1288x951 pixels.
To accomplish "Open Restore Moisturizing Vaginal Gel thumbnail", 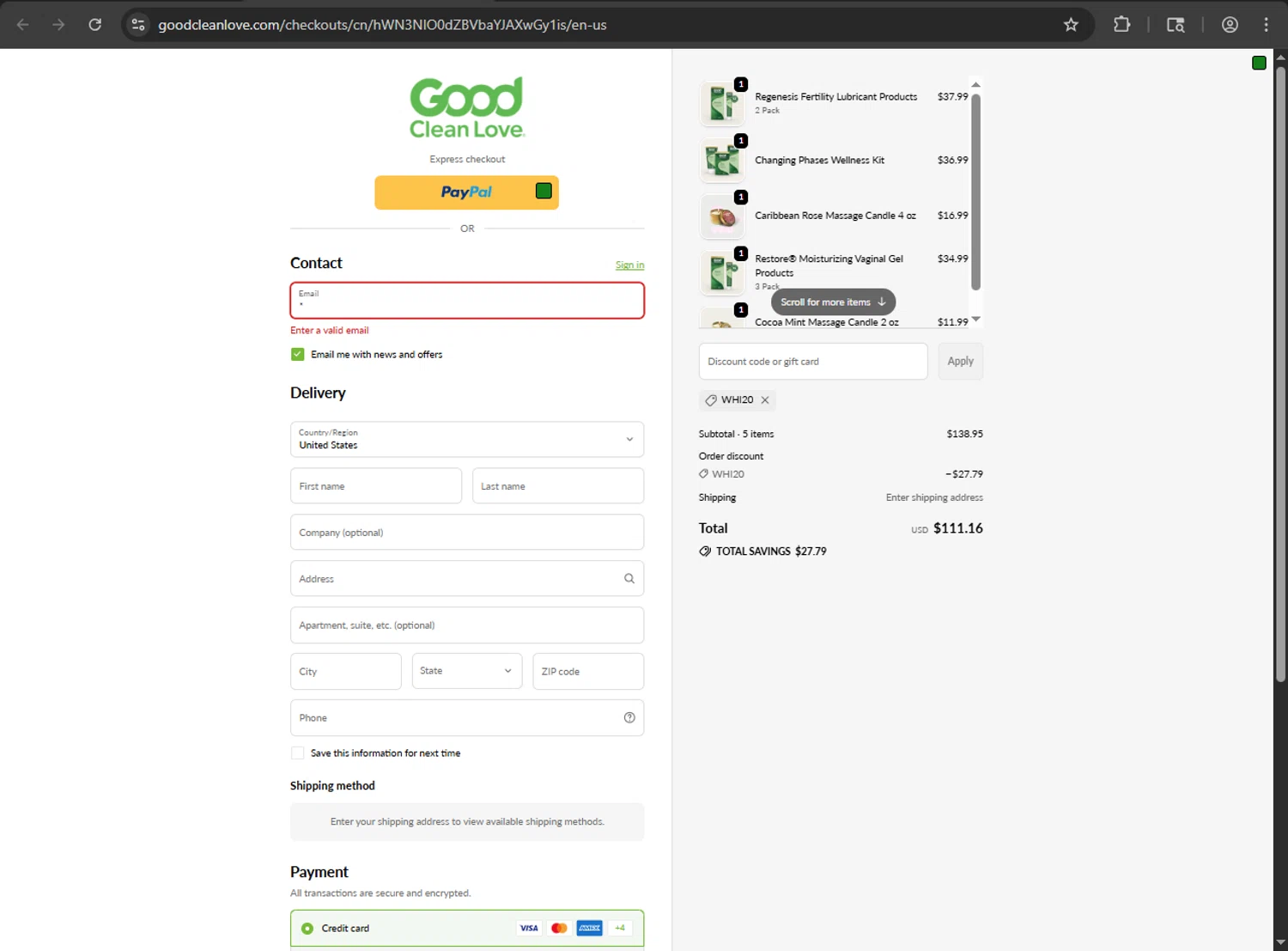I will [722, 272].
